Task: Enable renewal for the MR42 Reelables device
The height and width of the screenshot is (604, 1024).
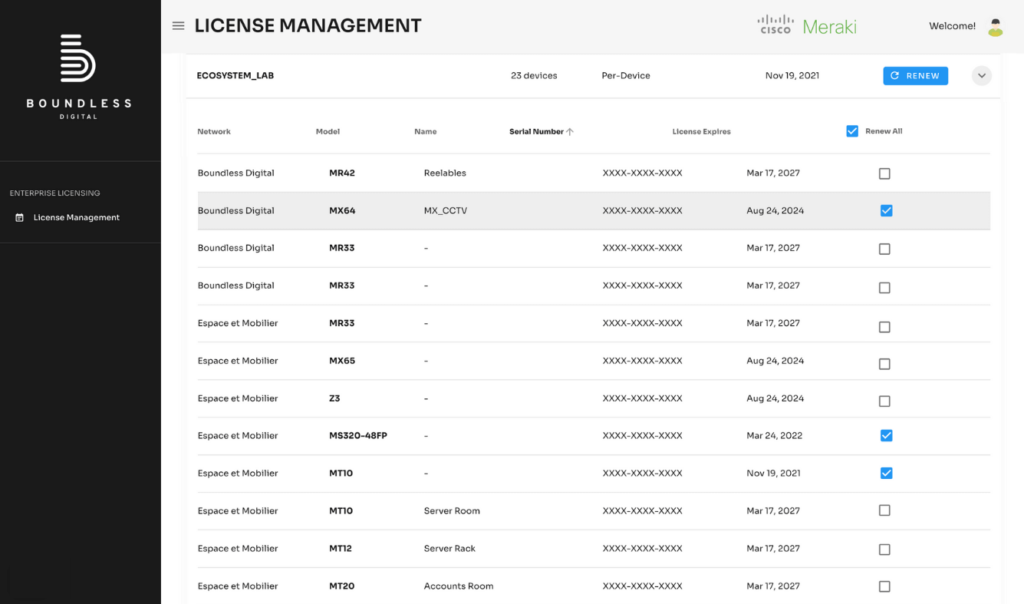Action: [x=884, y=173]
